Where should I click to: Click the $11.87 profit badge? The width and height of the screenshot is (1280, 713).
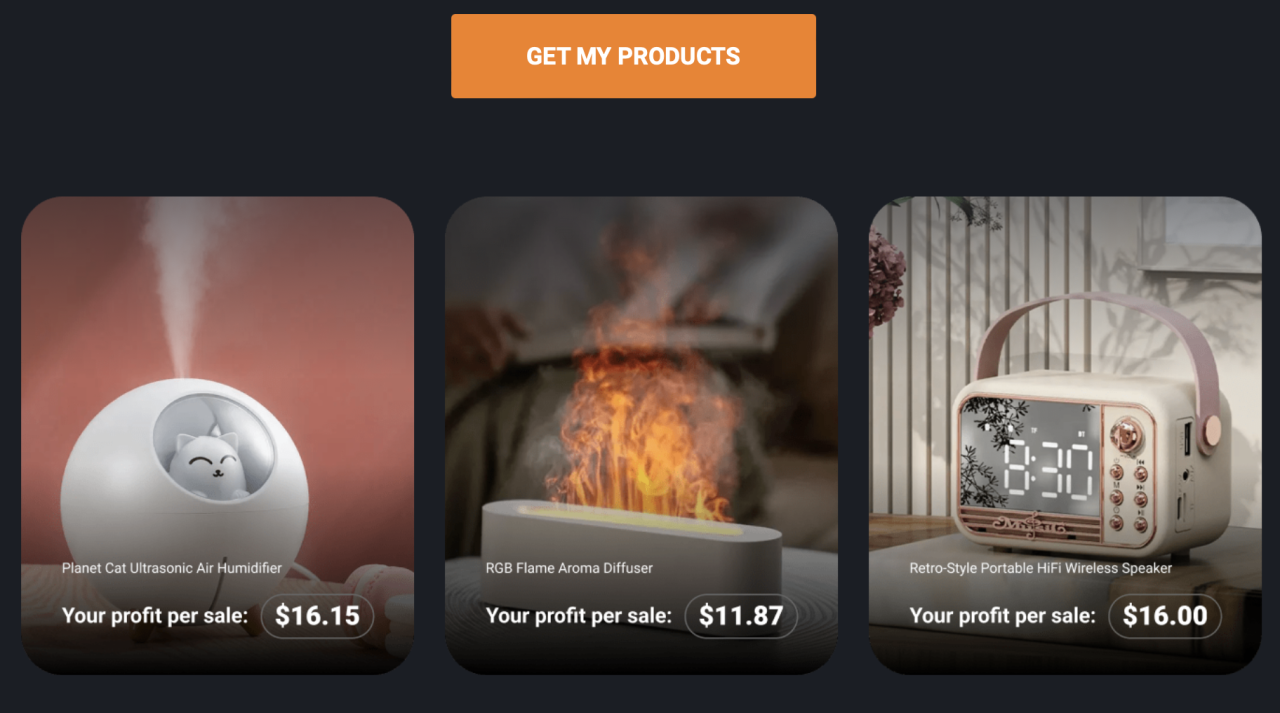pyautogui.click(x=740, y=616)
